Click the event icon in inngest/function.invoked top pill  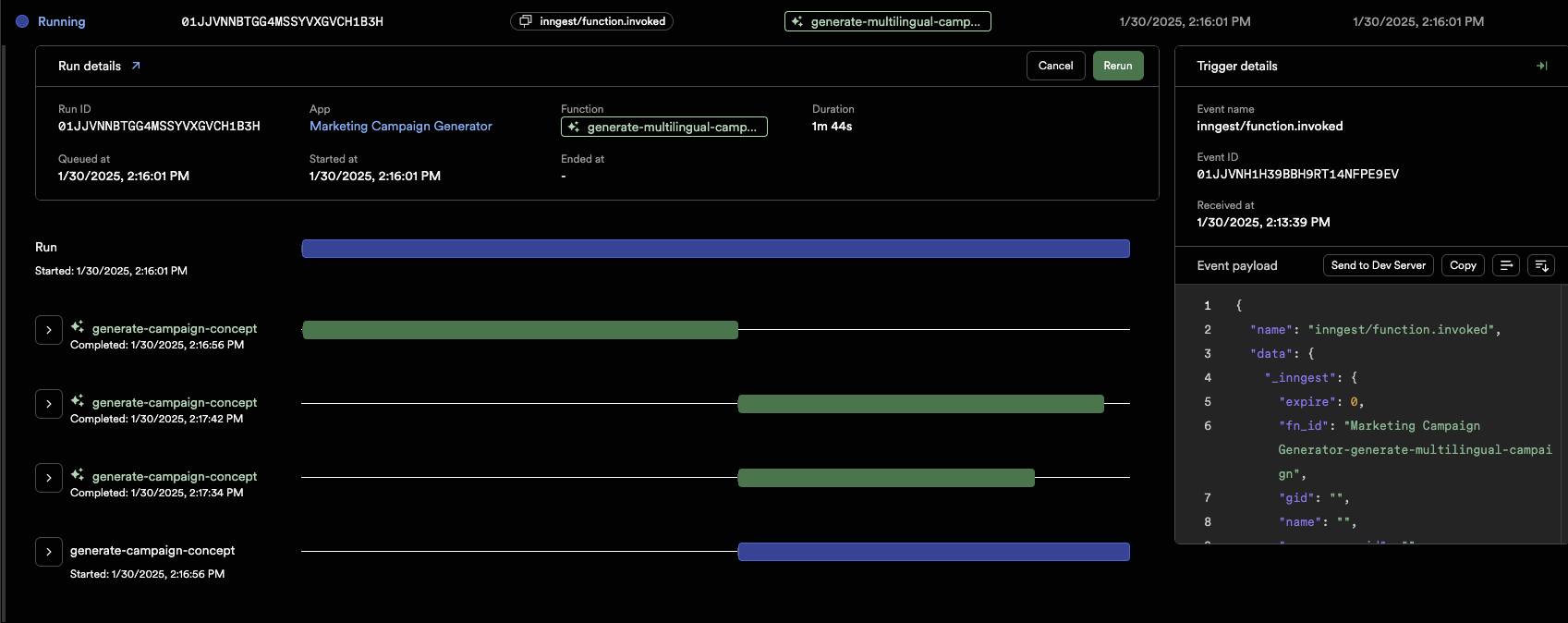[x=526, y=21]
